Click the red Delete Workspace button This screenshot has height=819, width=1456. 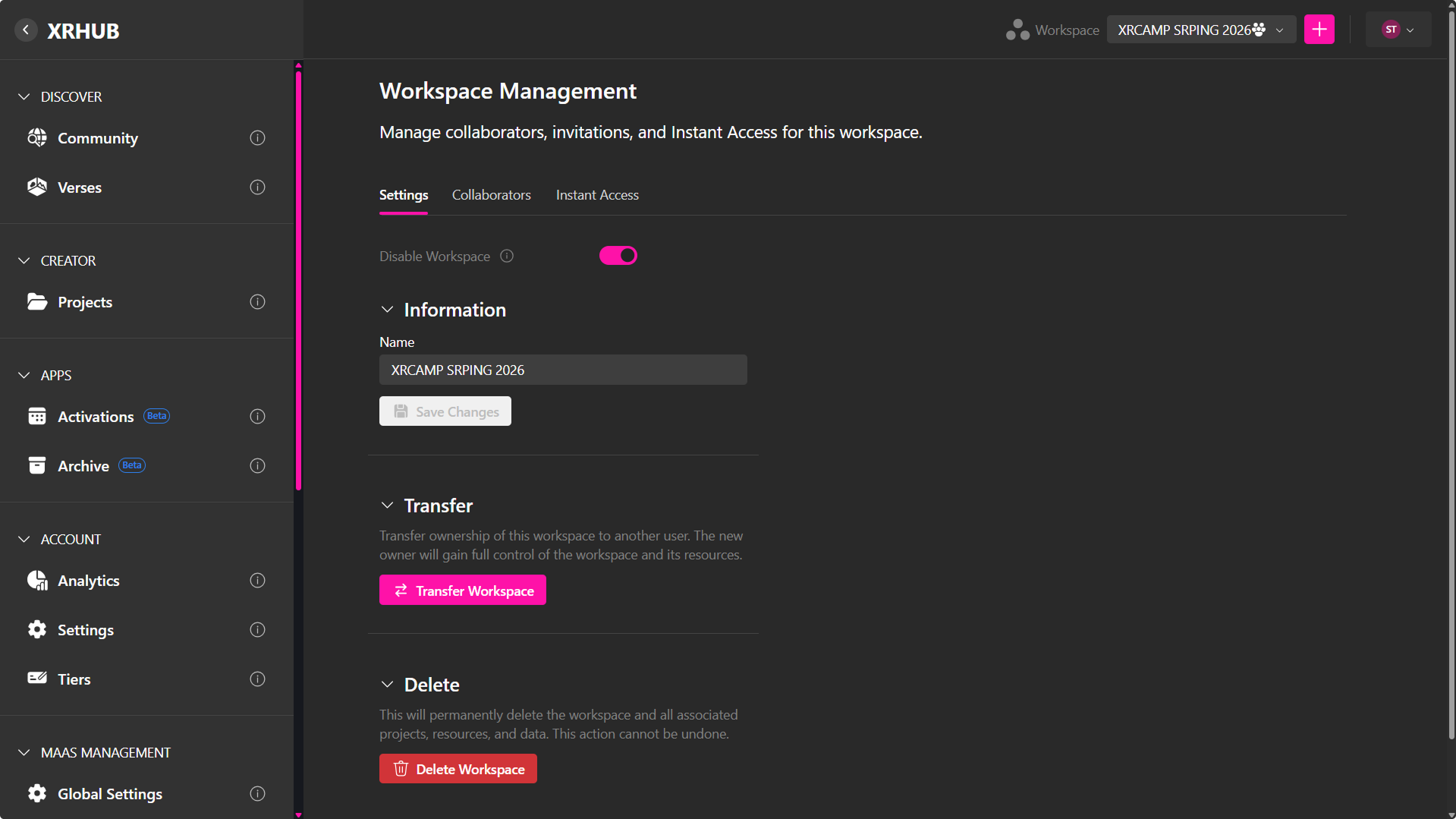point(458,769)
